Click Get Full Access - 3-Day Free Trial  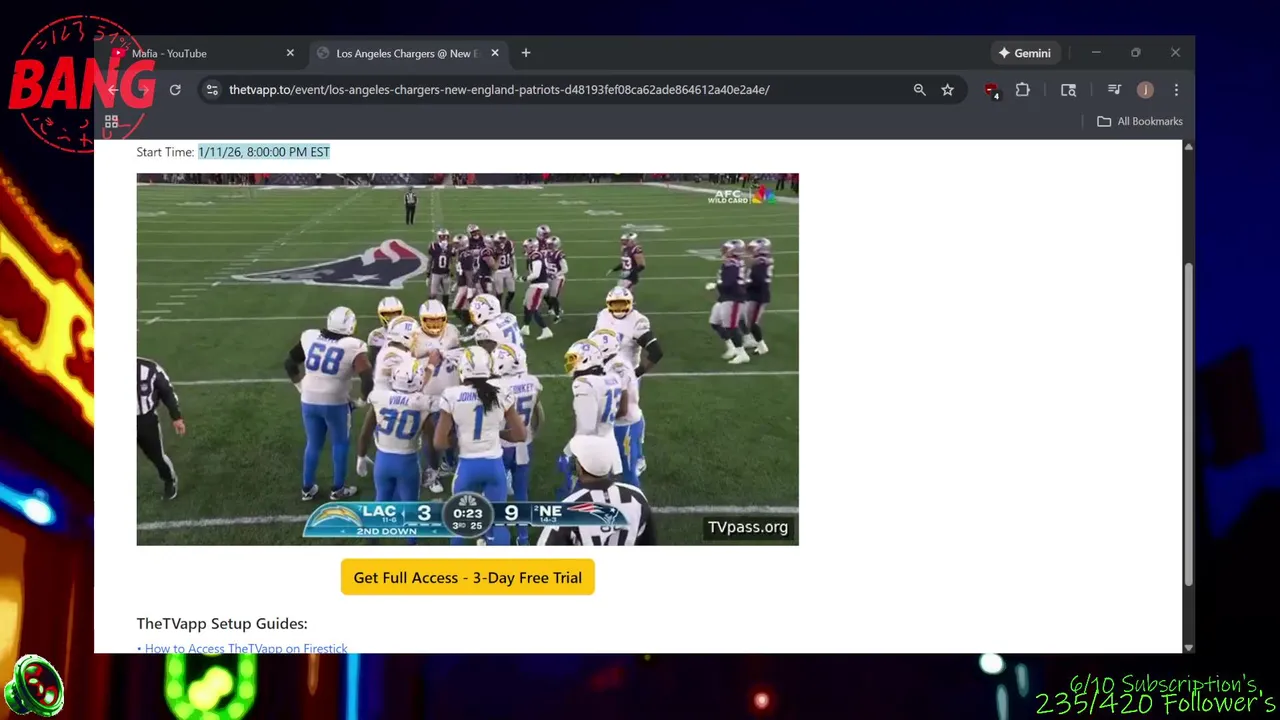pos(467,577)
